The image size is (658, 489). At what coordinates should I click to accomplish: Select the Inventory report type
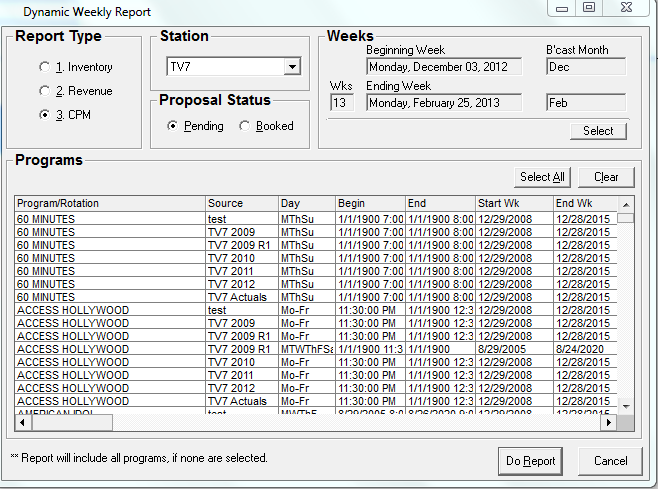pos(43,67)
